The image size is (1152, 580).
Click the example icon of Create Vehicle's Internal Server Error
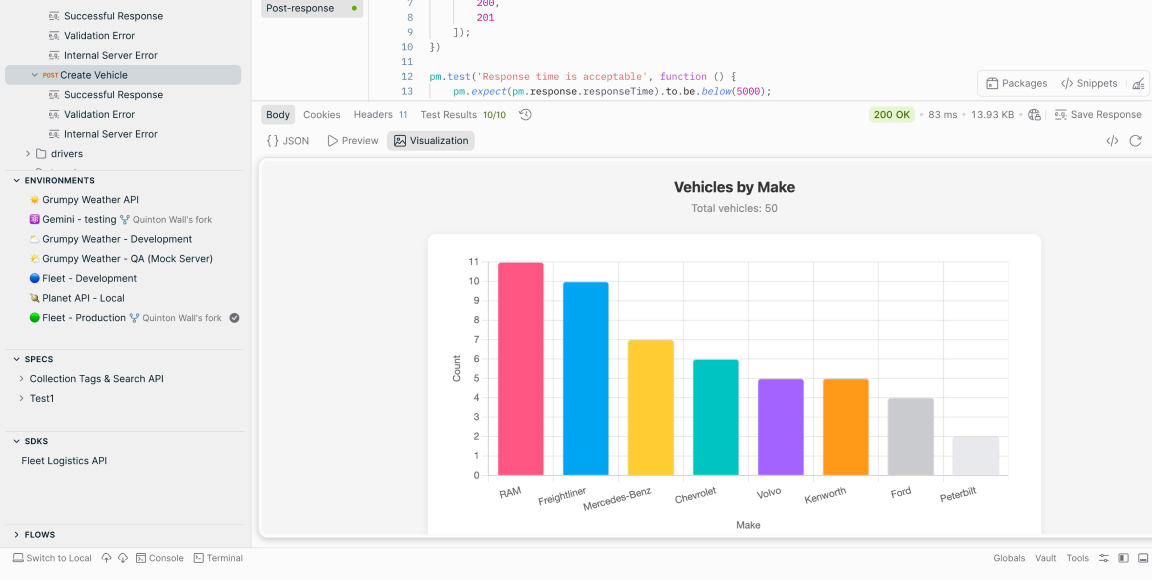[x=54, y=135]
